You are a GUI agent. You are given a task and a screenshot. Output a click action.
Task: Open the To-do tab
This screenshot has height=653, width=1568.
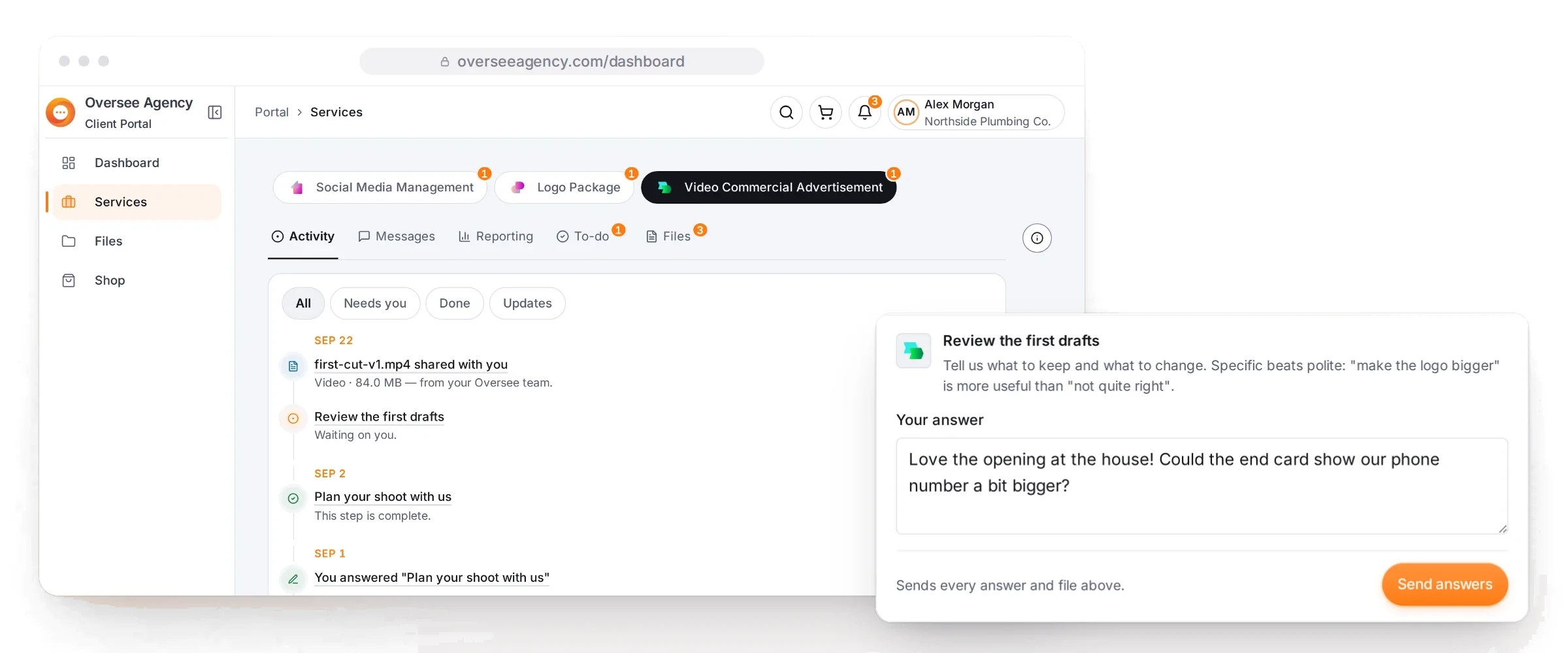(x=583, y=236)
